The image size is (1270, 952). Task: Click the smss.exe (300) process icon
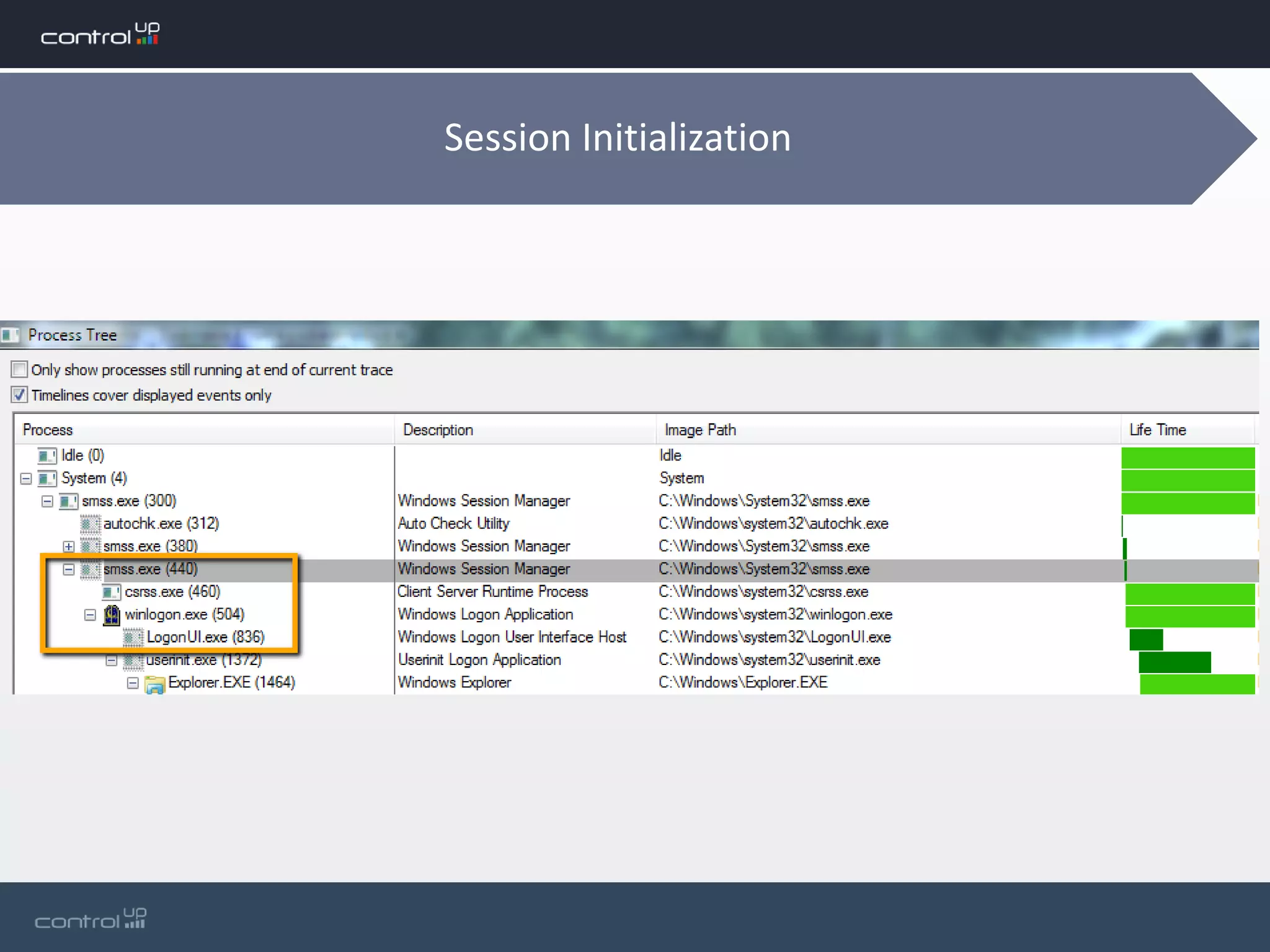point(68,501)
